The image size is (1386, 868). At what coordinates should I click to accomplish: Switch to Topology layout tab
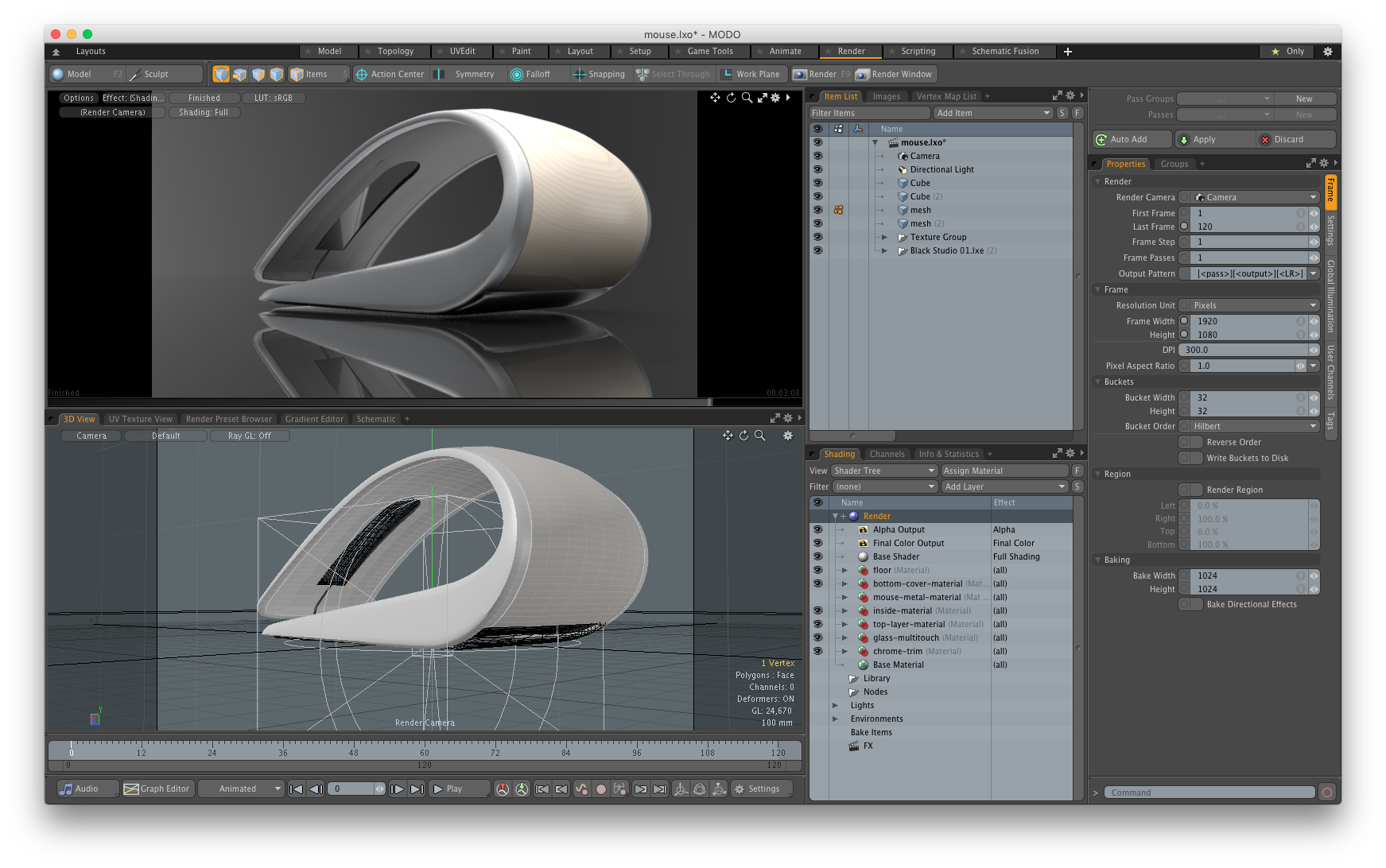click(394, 51)
